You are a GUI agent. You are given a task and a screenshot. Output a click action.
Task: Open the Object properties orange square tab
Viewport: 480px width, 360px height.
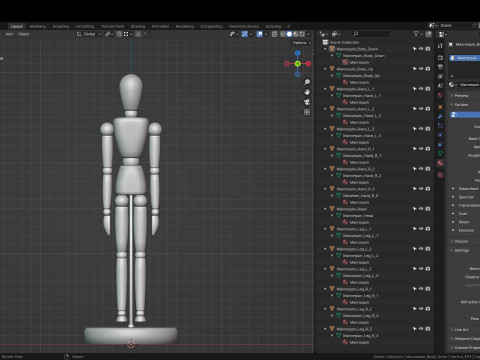440,107
